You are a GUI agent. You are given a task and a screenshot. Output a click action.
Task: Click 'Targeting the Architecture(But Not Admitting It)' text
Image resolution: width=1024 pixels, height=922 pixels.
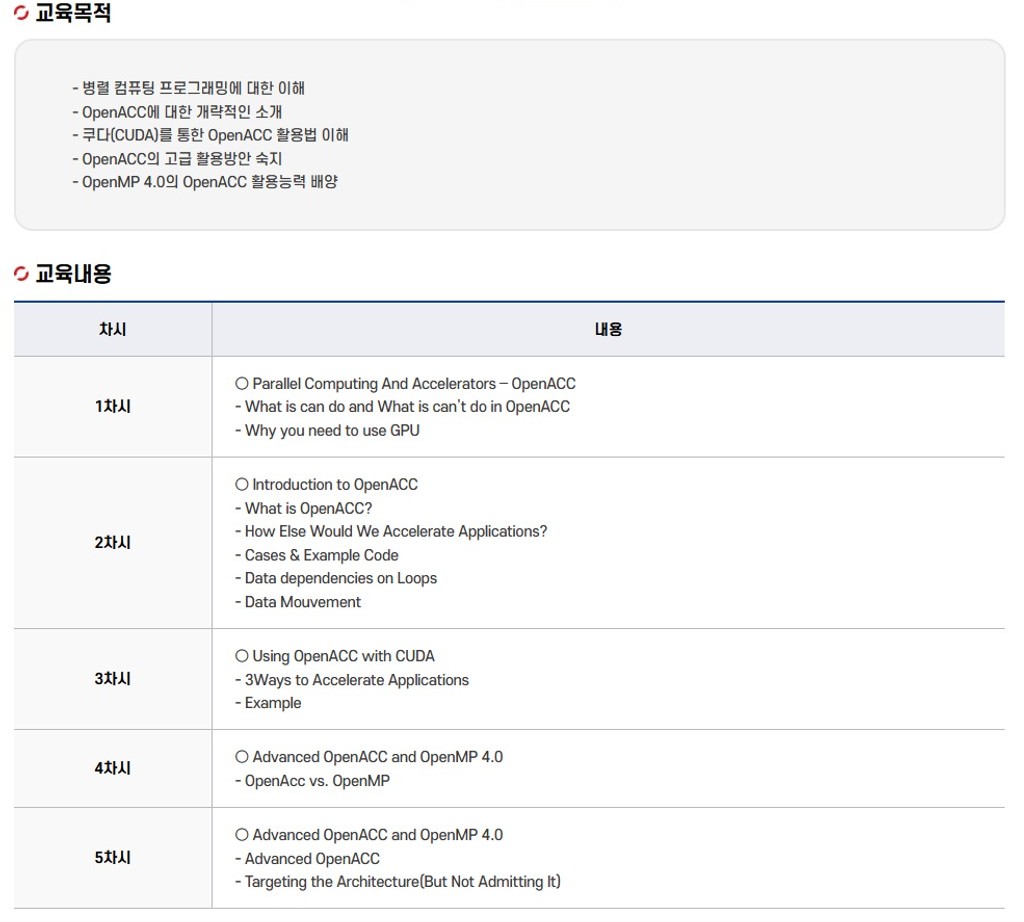pos(402,881)
